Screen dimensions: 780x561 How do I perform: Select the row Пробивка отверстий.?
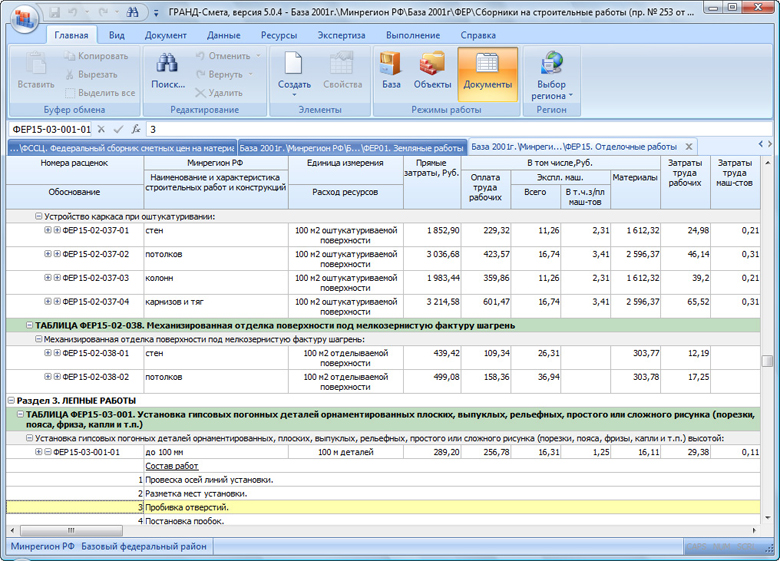(383, 507)
